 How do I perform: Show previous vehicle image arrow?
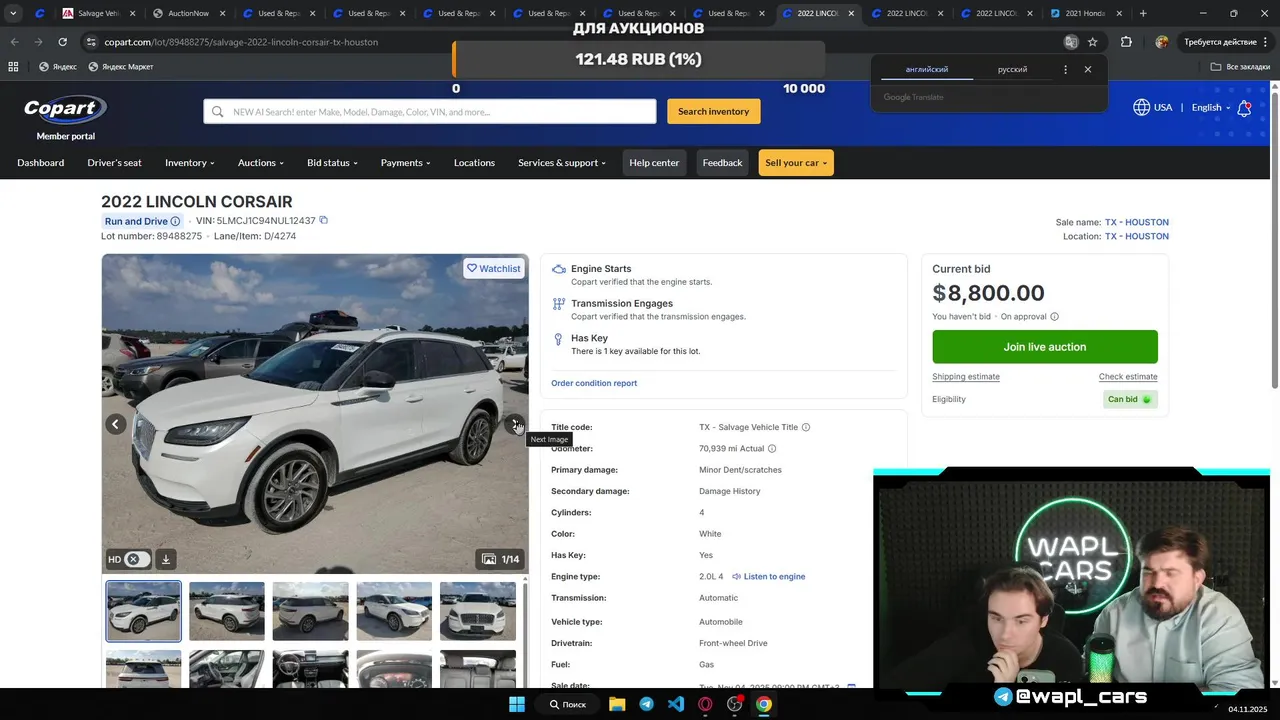116,424
